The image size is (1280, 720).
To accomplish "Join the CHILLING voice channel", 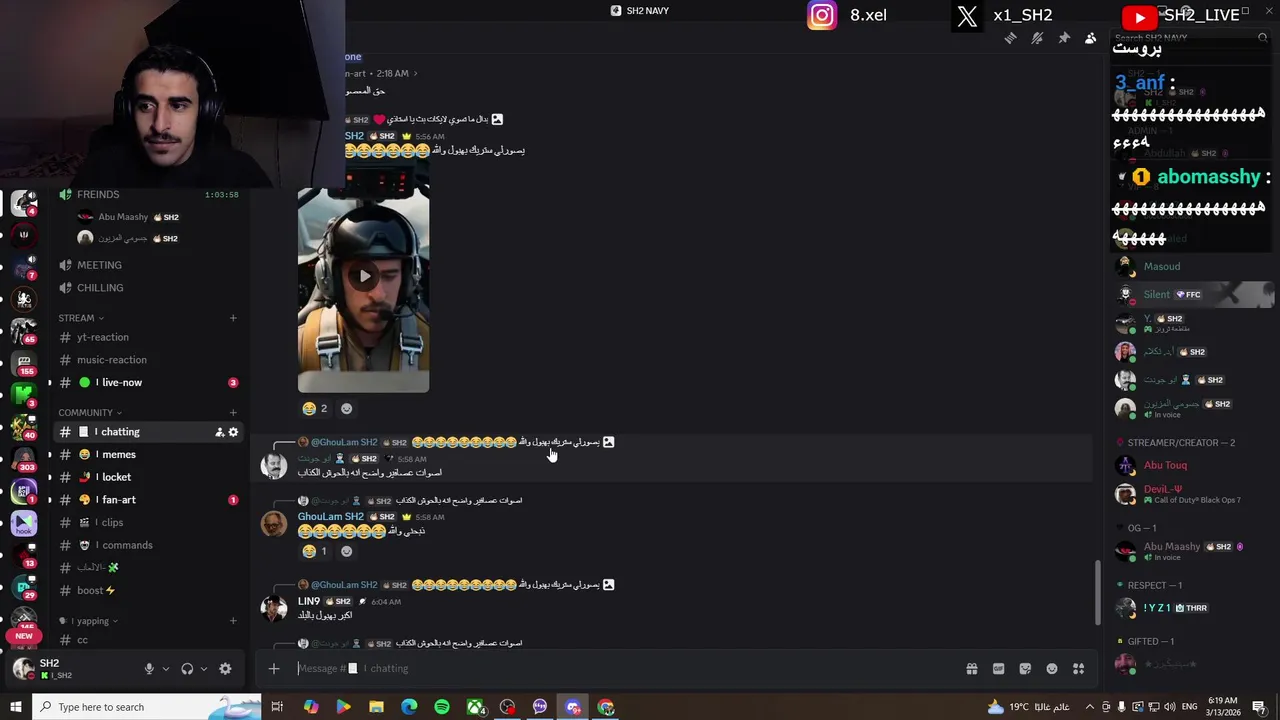I will pyautogui.click(x=148, y=288).
